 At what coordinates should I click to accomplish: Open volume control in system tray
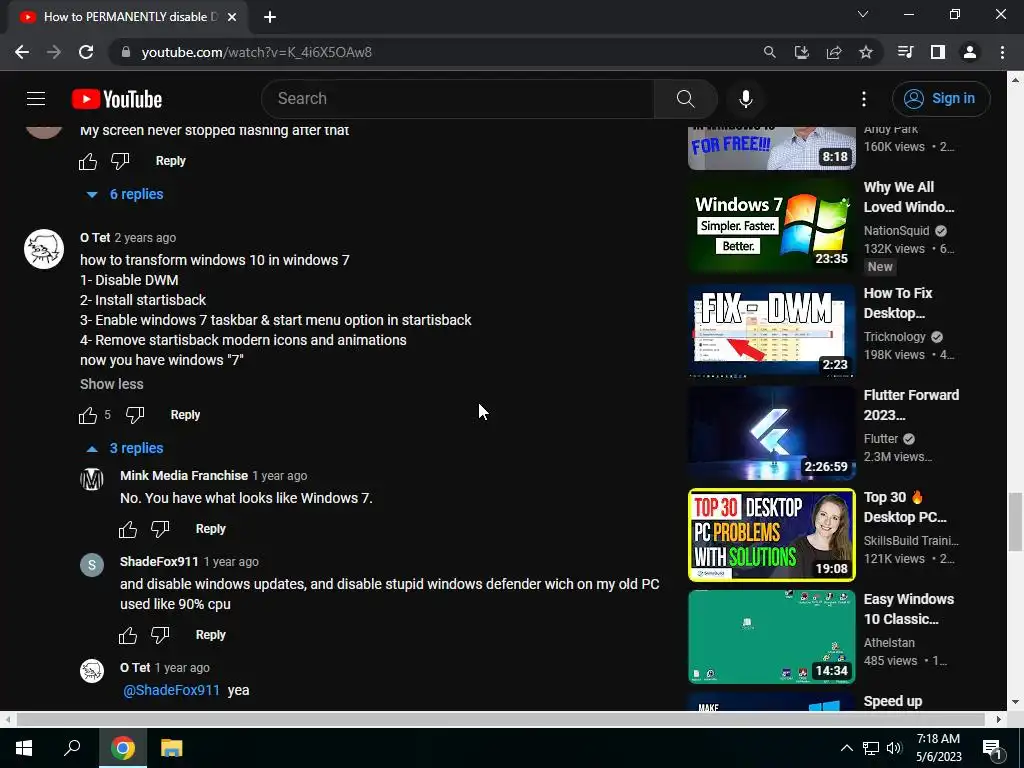895,748
